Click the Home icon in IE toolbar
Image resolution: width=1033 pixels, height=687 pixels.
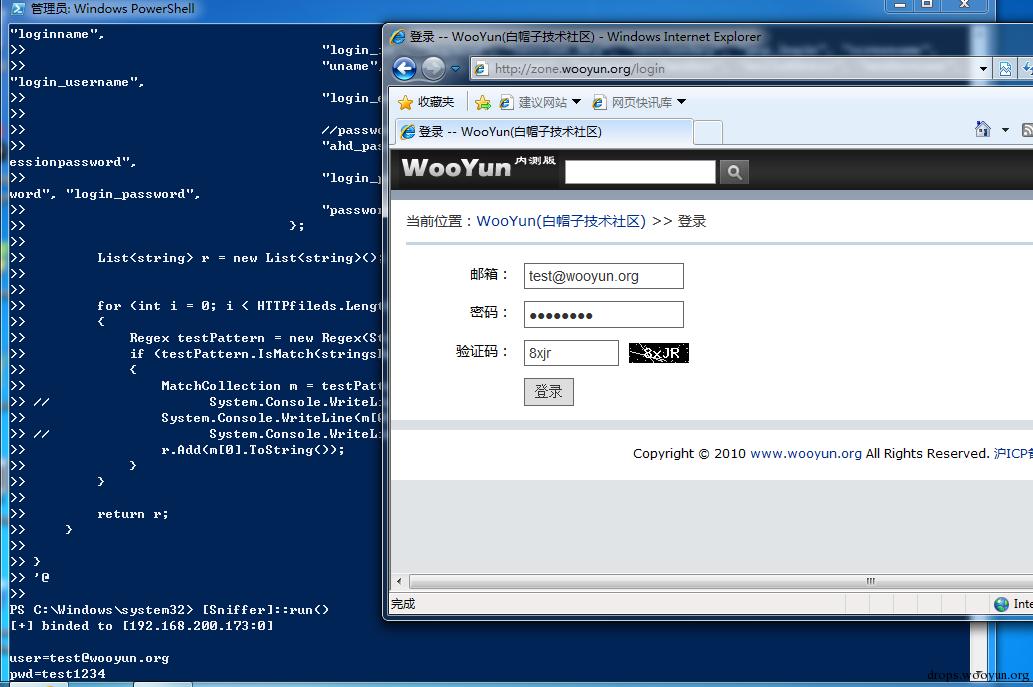[x=982, y=129]
